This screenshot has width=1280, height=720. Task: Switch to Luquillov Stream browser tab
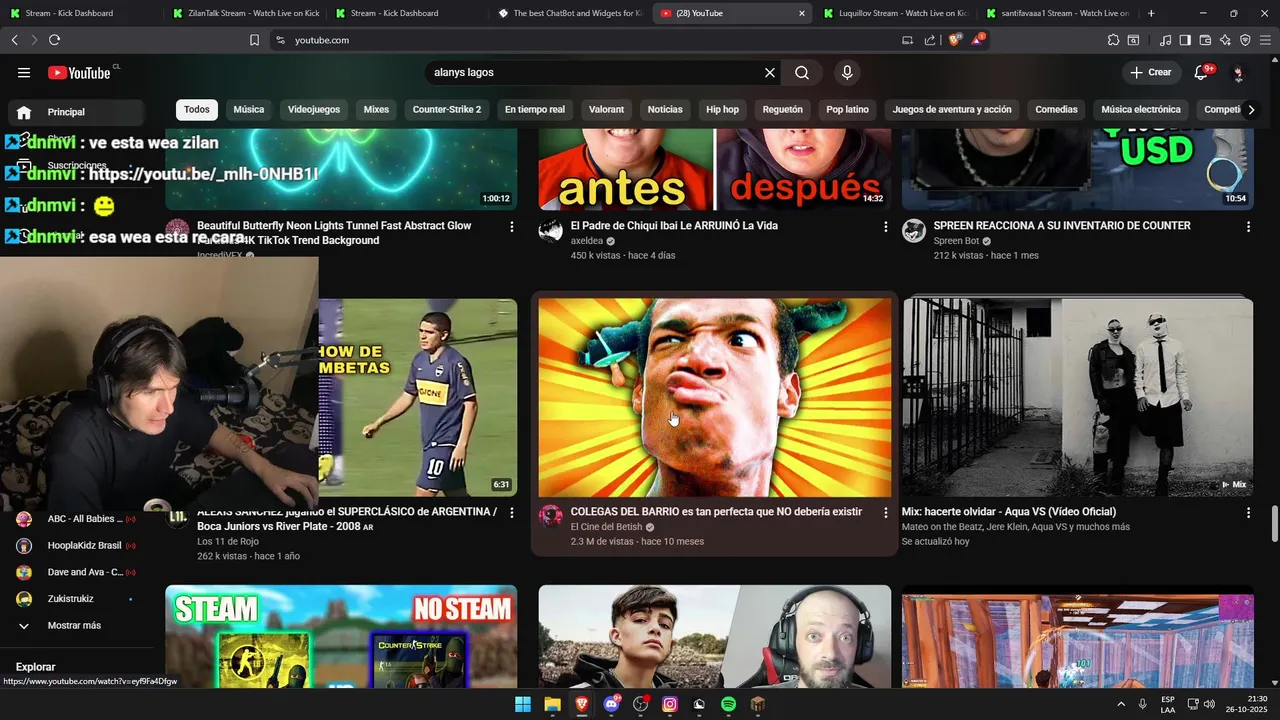(x=897, y=13)
